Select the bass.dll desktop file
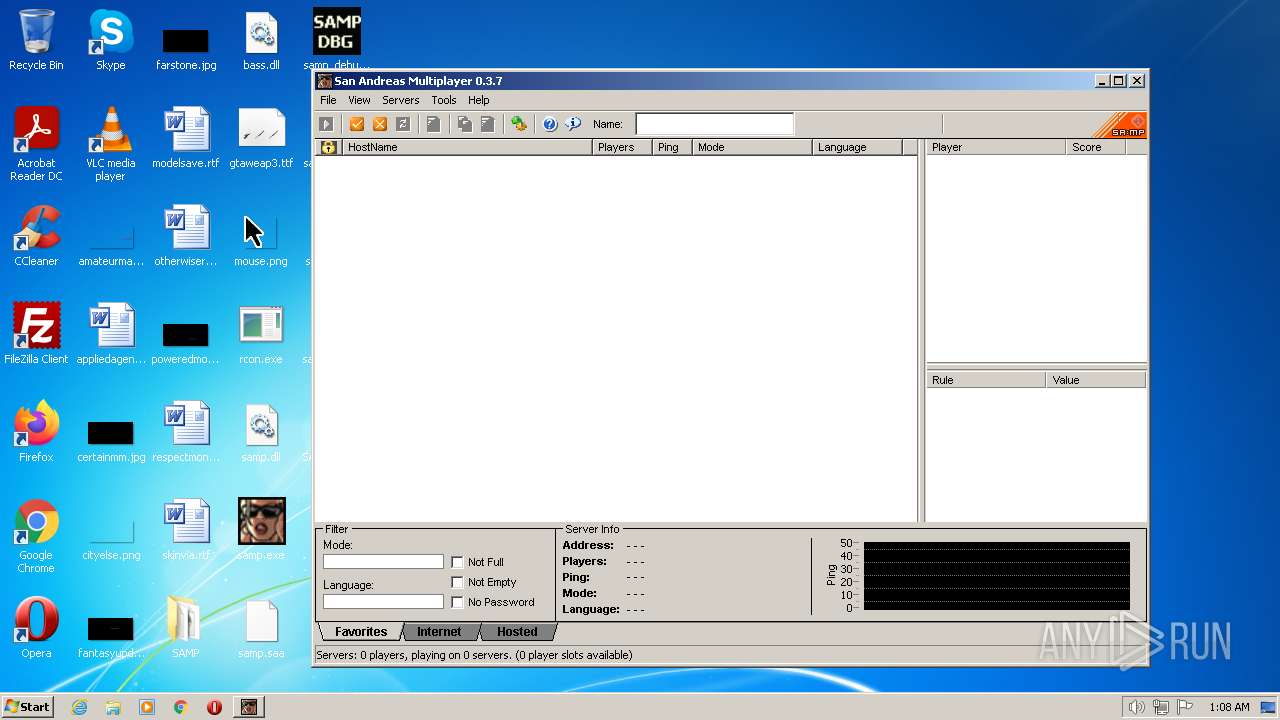The width and height of the screenshot is (1280, 720). click(261, 39)
